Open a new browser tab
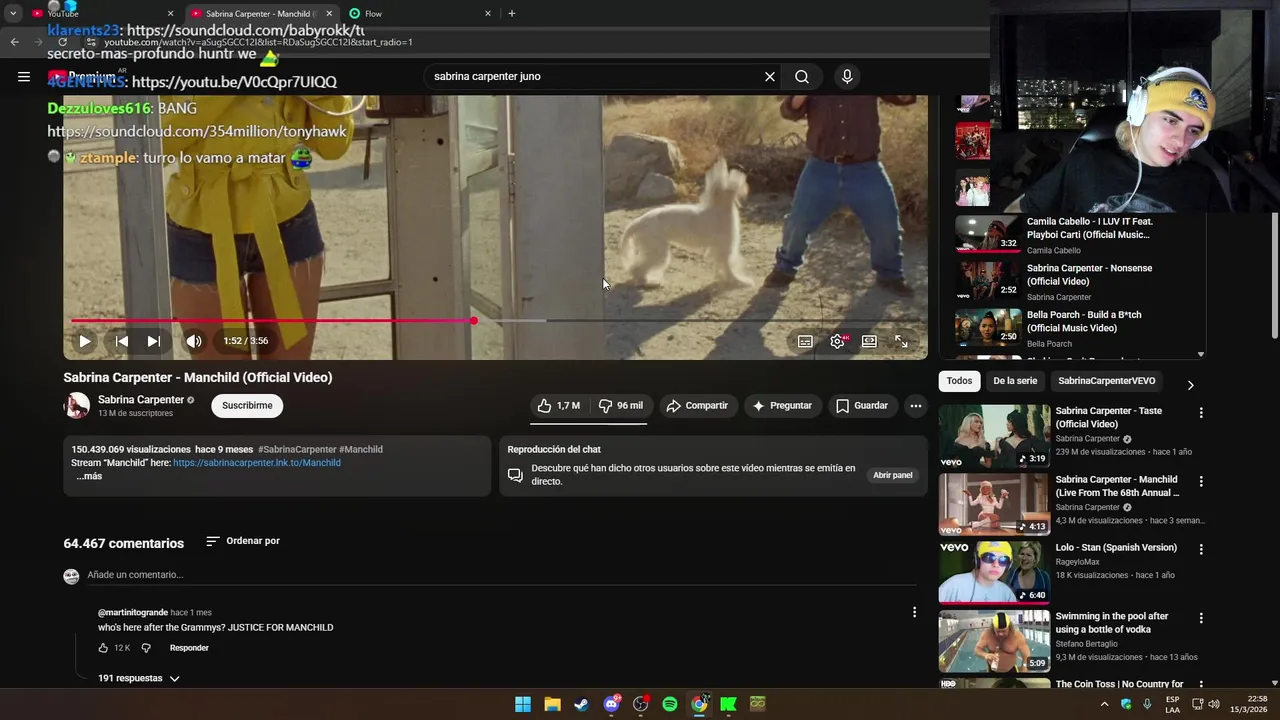The height and width of the screenshot is (720, 1280). (512, 14)
